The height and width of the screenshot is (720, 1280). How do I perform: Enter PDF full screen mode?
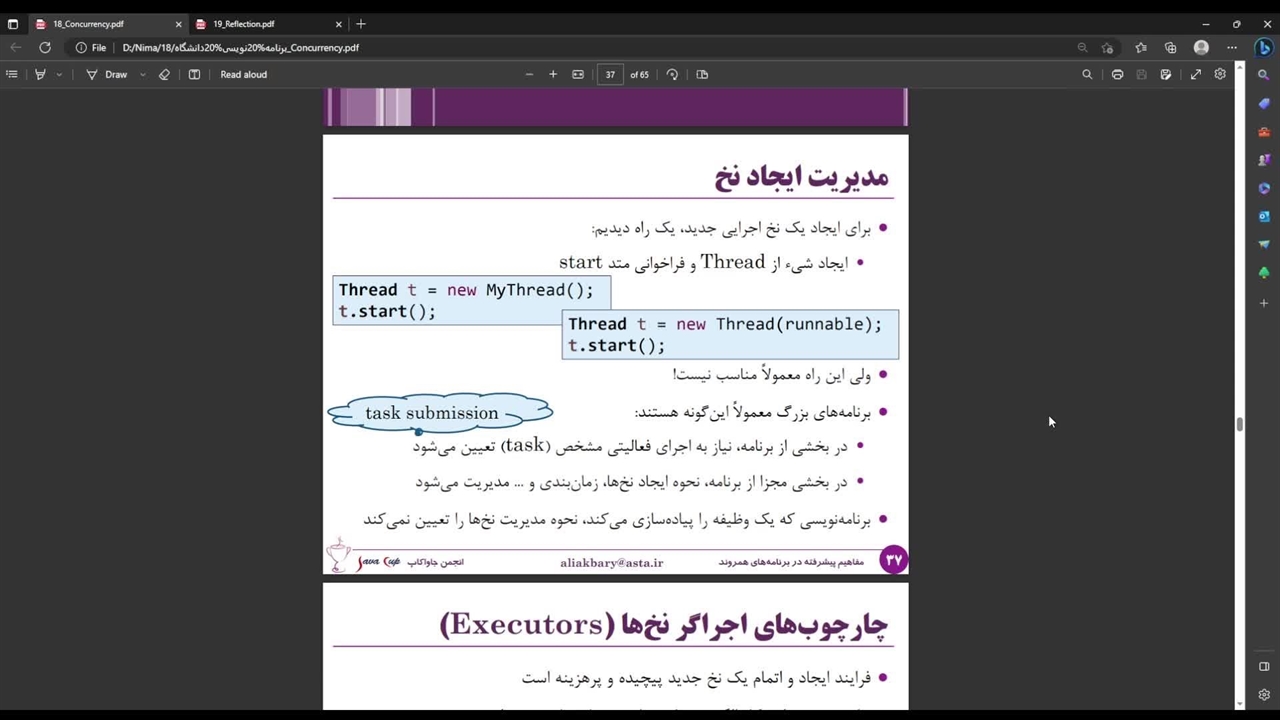coord(1195,74)
